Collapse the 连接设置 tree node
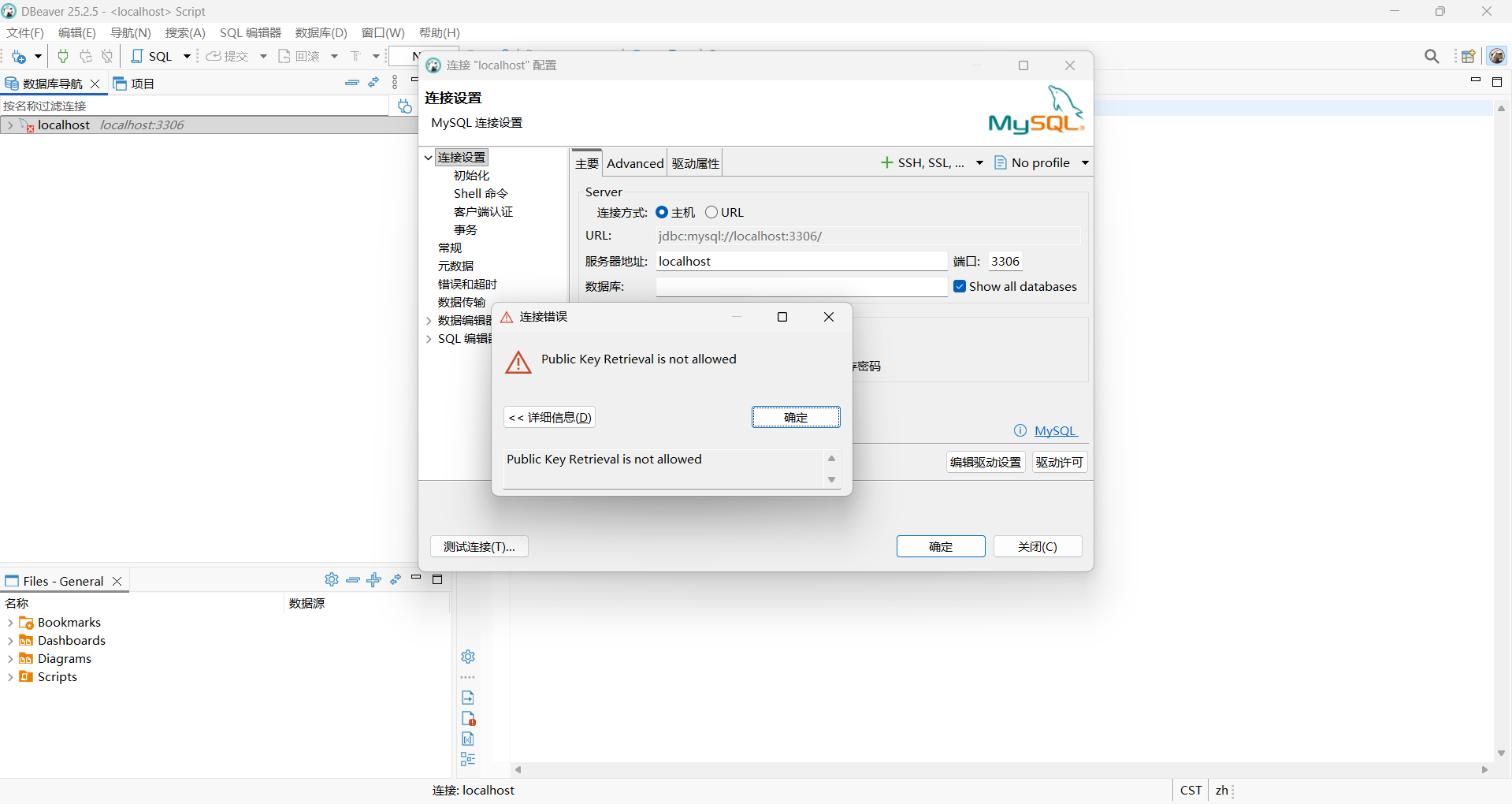The width and height of the screenshot is (1512, 804). tap(429, 158)
